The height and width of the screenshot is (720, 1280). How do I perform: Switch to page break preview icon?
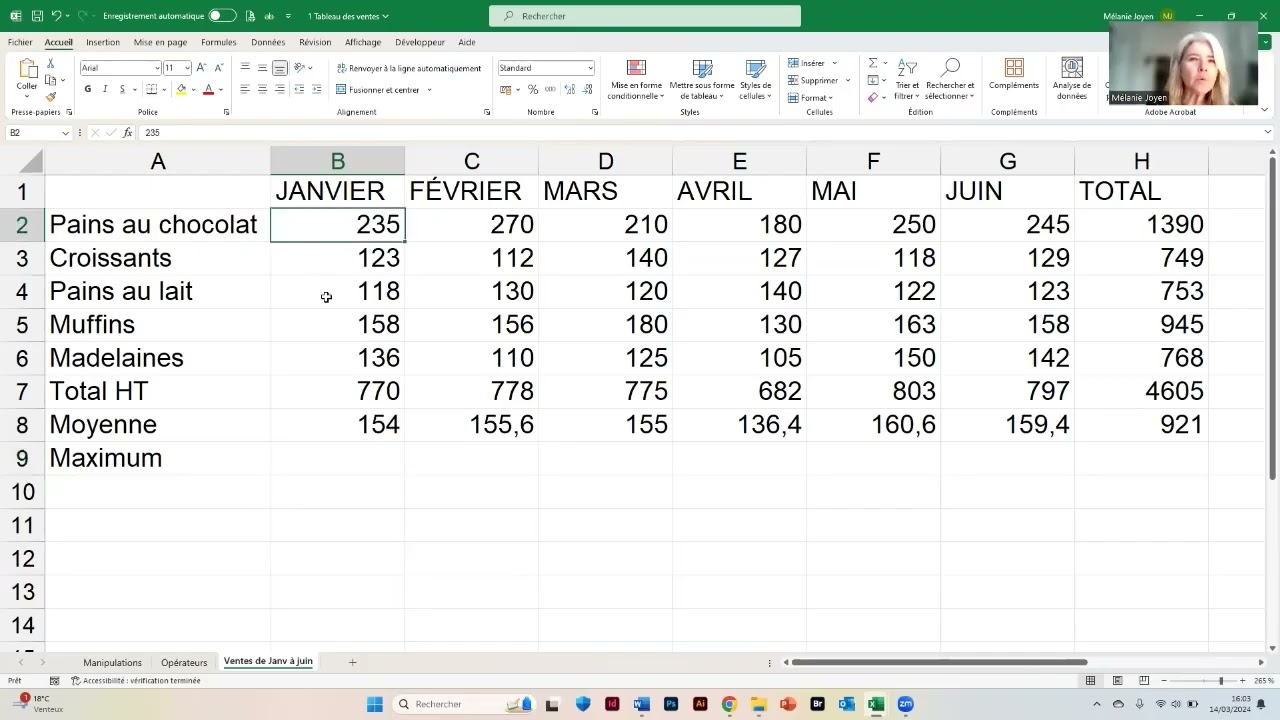point(1144,681)
